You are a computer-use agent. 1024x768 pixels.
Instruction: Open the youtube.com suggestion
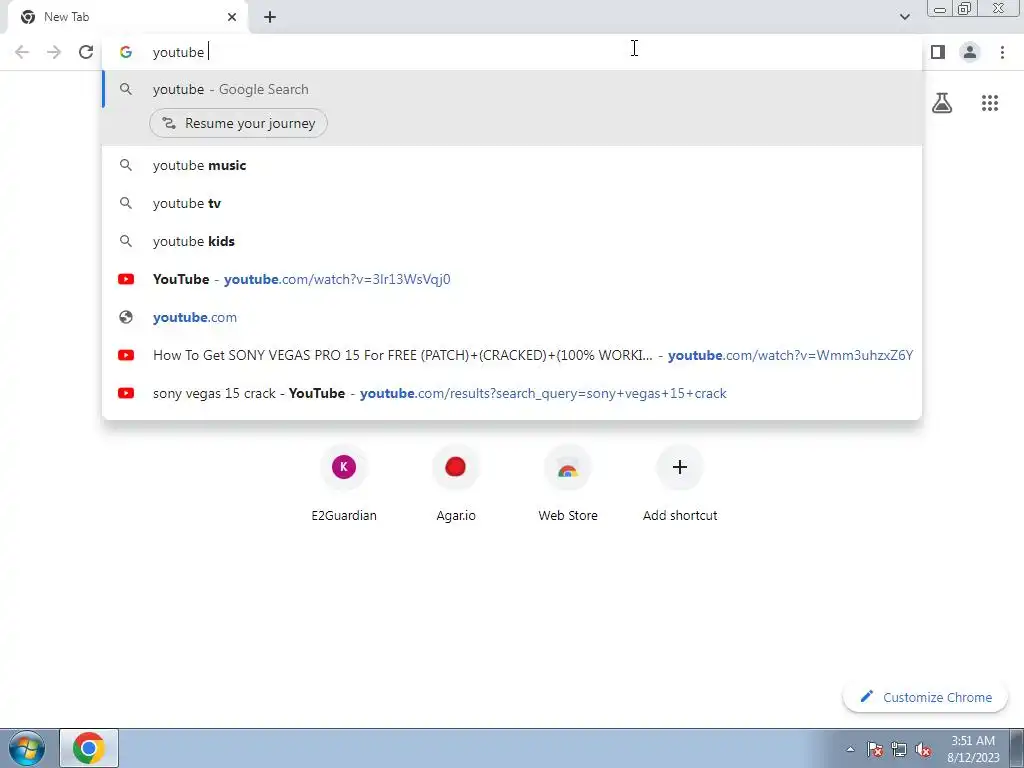pyautogui.click(x=512, y=317)
